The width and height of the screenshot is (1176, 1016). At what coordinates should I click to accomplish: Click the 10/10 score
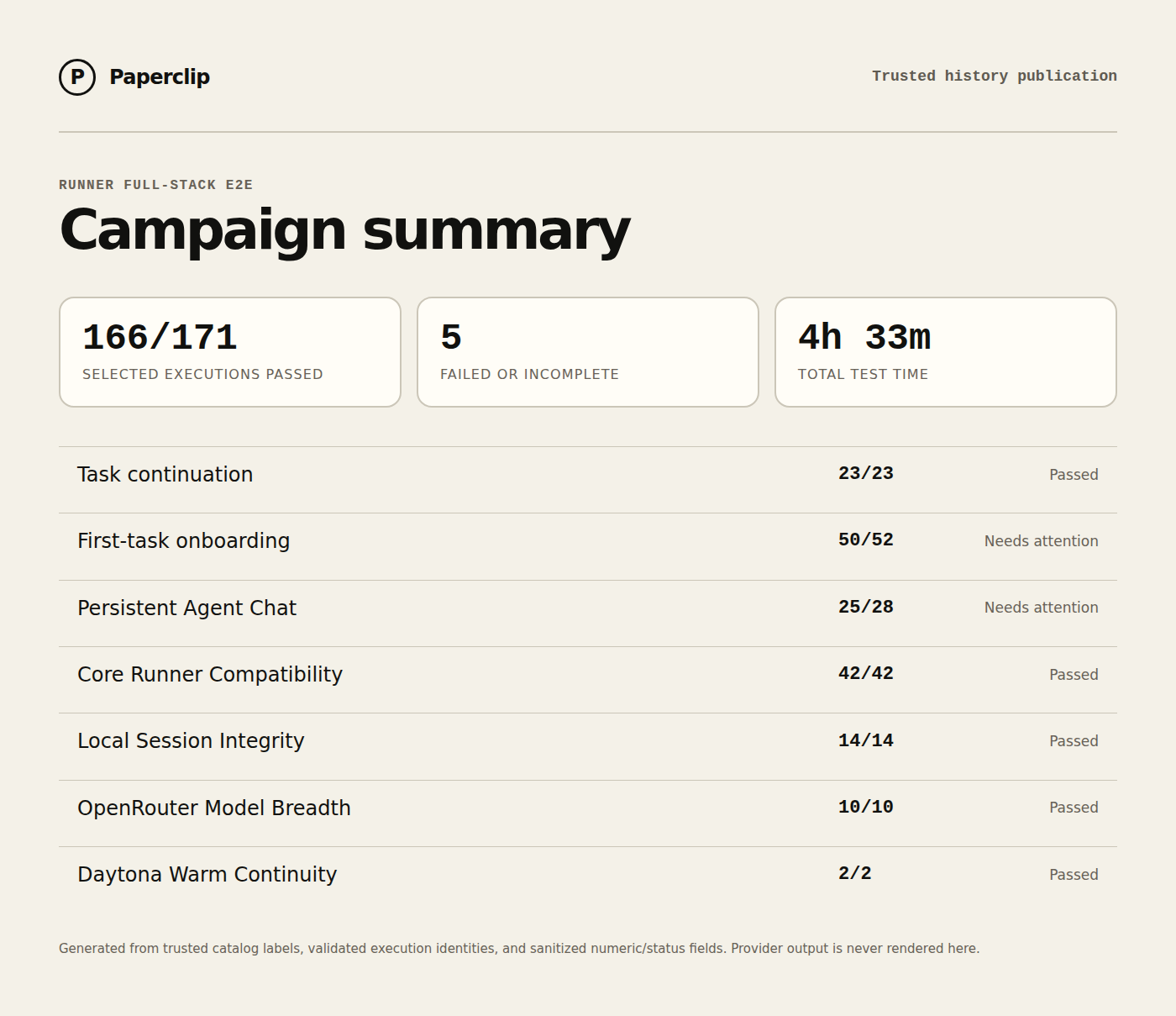coord(866,807)
